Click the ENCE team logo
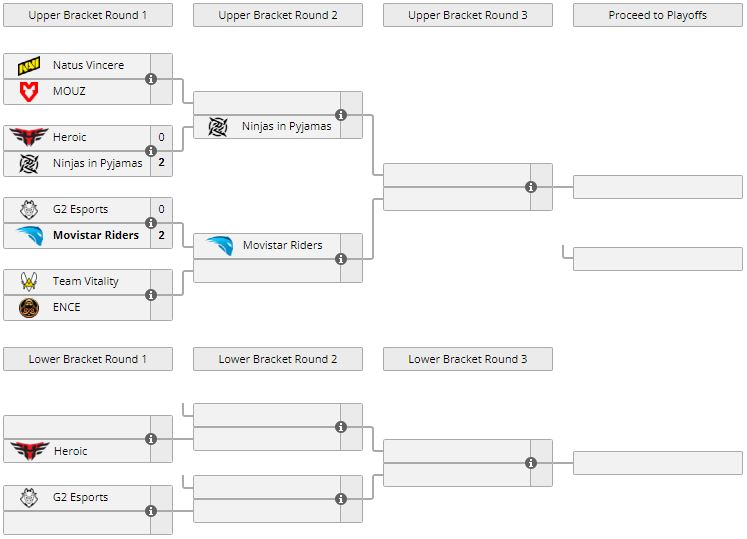 pyautogui.click(x=28, y=307)
